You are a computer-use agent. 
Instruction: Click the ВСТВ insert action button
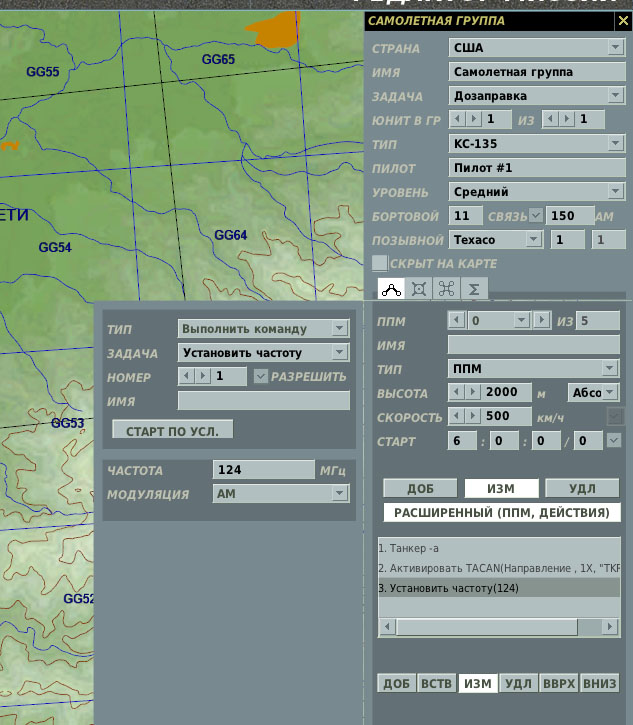coord(436,683)
